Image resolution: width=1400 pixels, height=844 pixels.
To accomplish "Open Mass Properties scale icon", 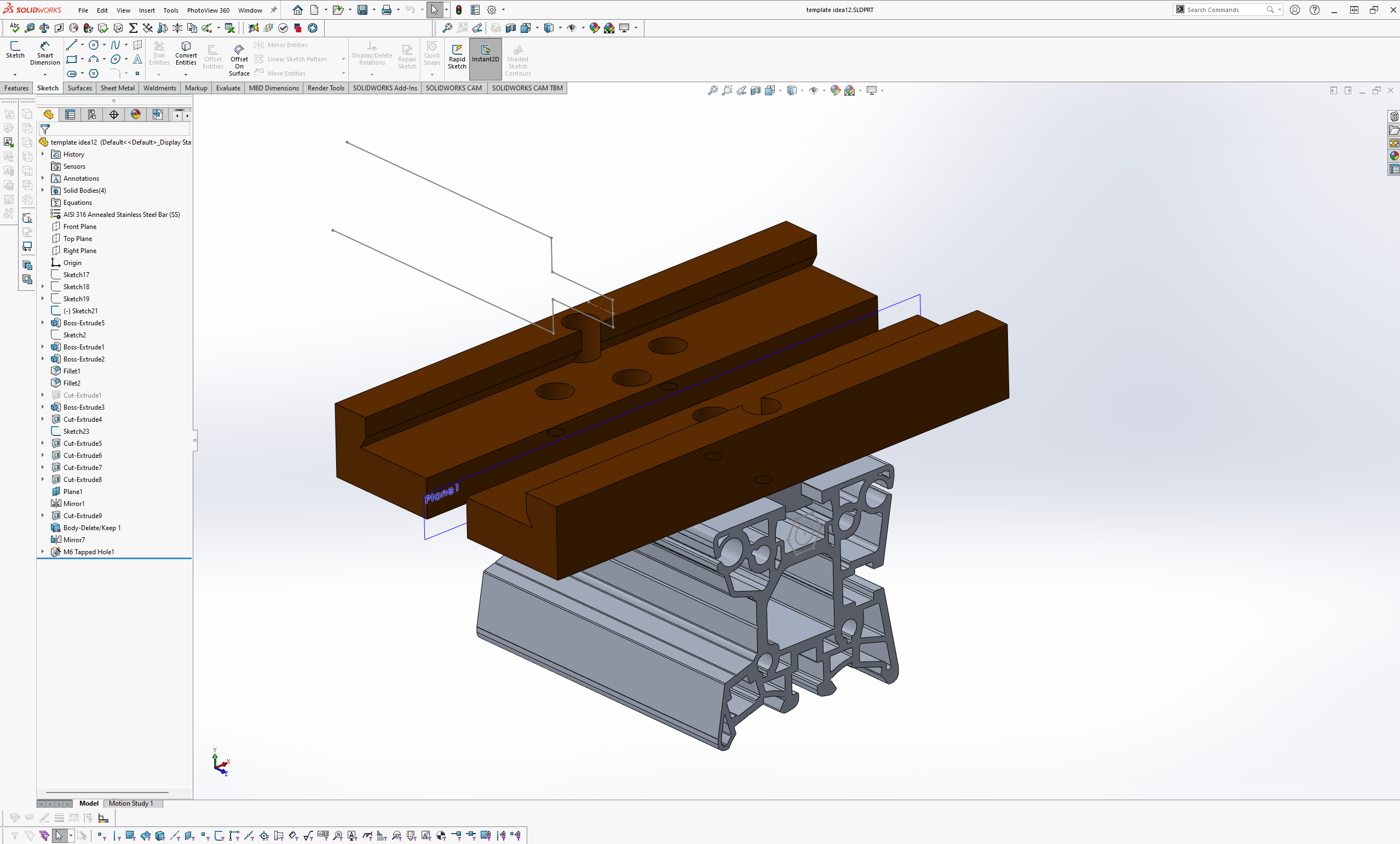I will pyautogui.click(x=44, y=28).
